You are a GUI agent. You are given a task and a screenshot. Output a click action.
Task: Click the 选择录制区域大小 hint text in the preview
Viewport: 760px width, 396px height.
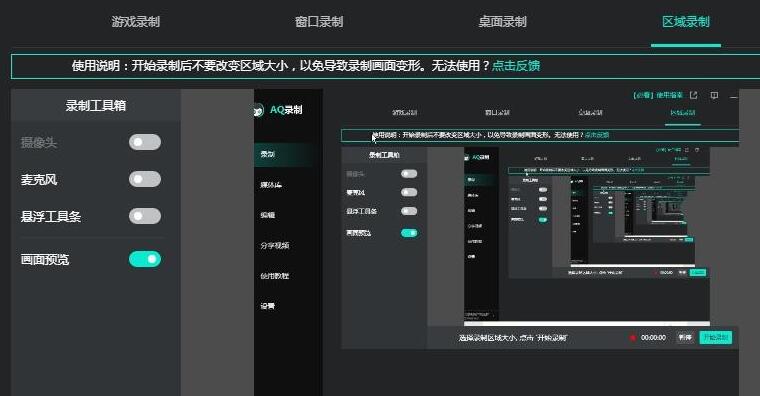point(513,338)
